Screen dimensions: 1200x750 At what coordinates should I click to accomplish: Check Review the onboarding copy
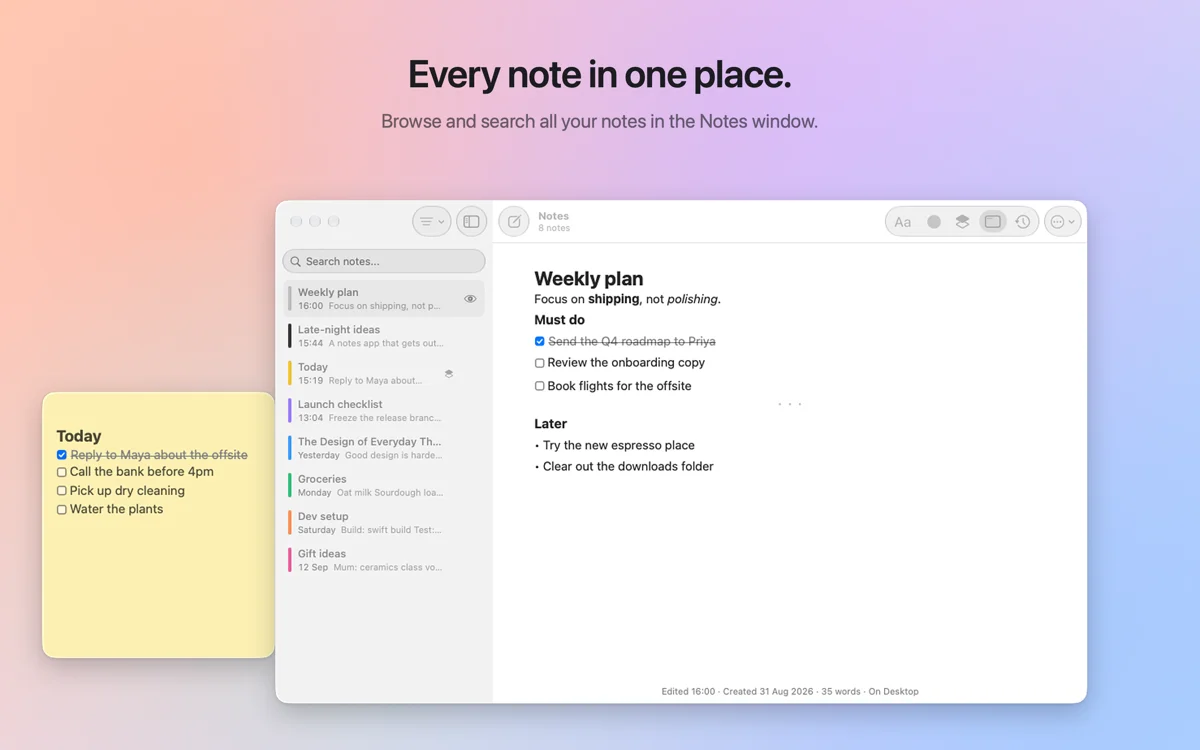[540, 363]
